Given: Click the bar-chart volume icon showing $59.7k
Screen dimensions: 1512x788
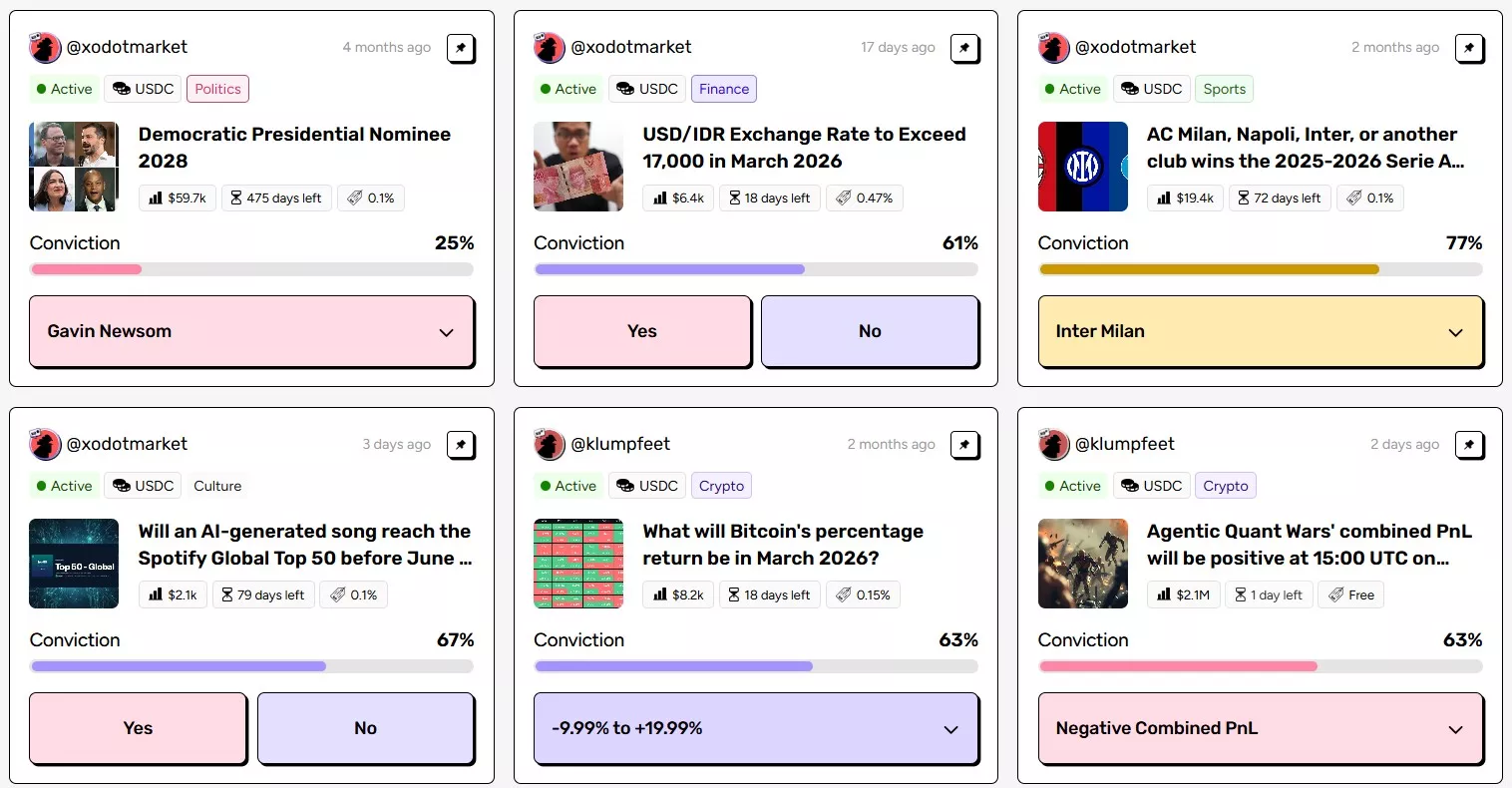Looking at the screenshot, I should (x=155, y=197).
